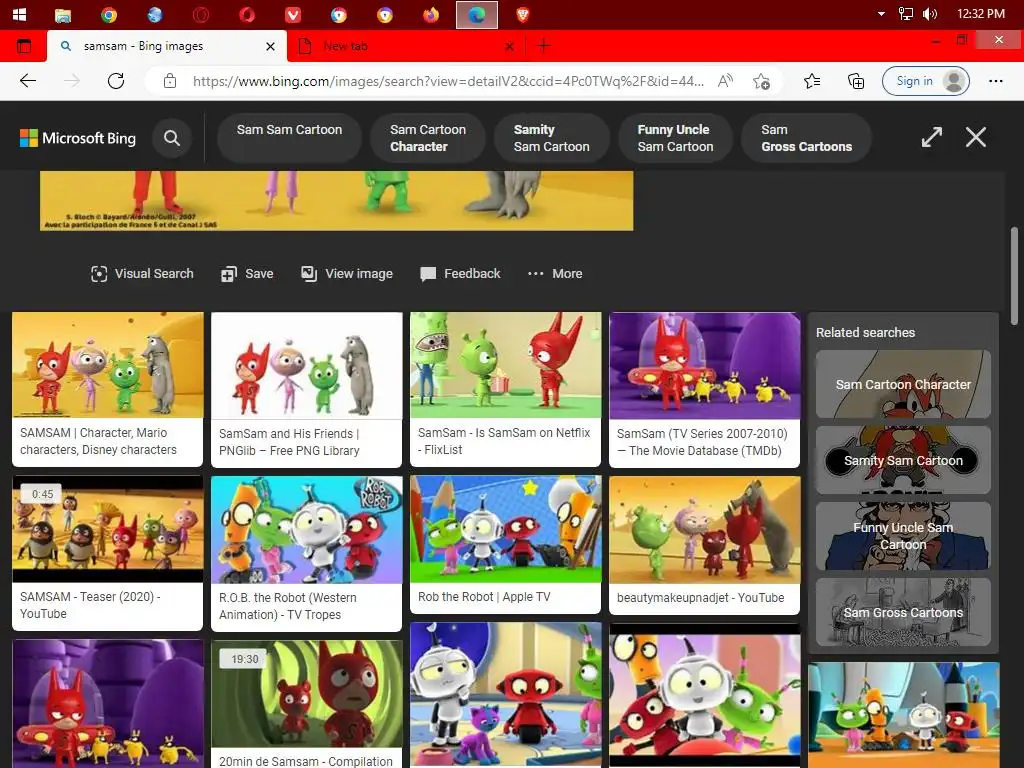Open beautymakeupnadjet YouTube result
Screen dimensions: 1024x768
[x=704, y=545]
